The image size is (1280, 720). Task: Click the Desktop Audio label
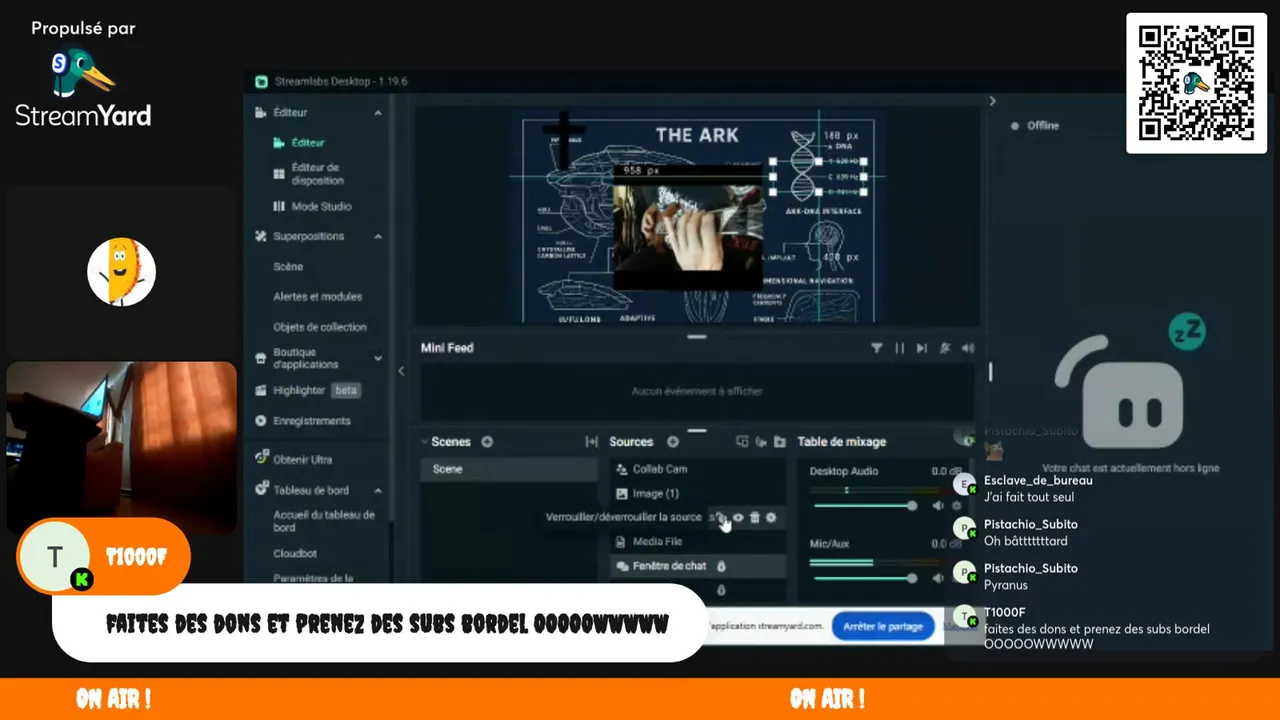(x=843, y=471)
